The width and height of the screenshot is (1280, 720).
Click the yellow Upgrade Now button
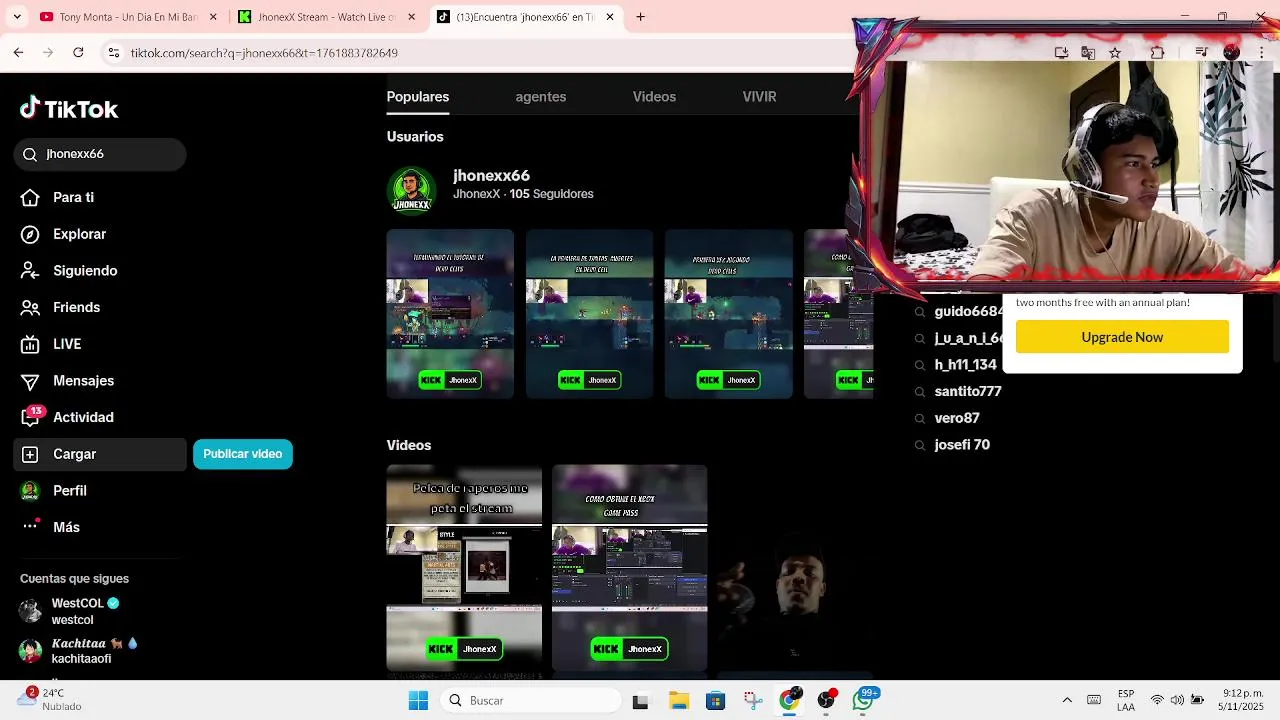(x=1122, y=337)
